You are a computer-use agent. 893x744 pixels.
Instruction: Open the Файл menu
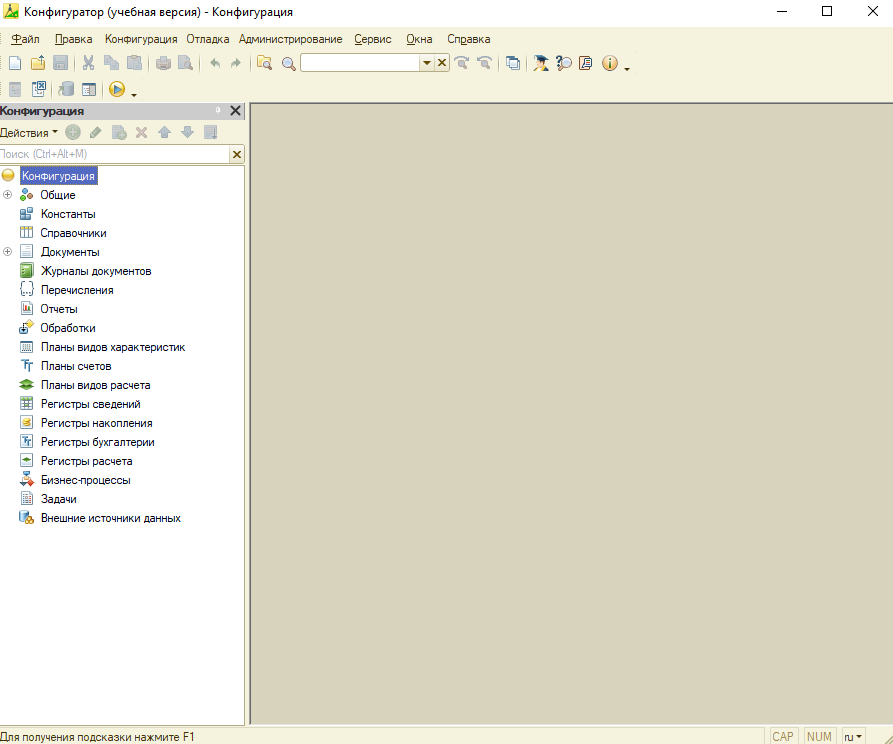[25, 39]
